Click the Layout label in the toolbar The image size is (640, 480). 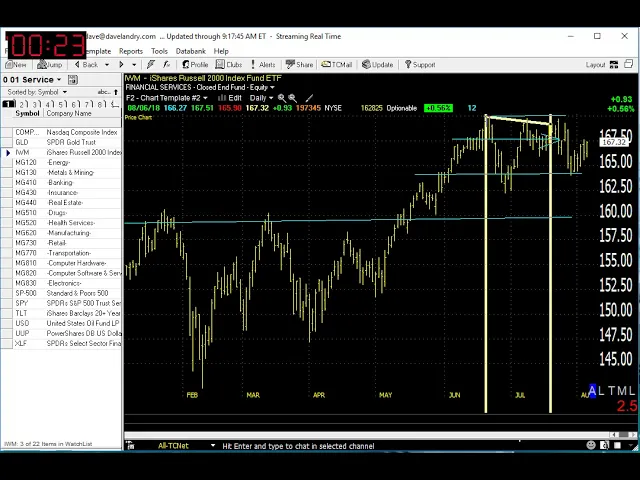[595, 64]
